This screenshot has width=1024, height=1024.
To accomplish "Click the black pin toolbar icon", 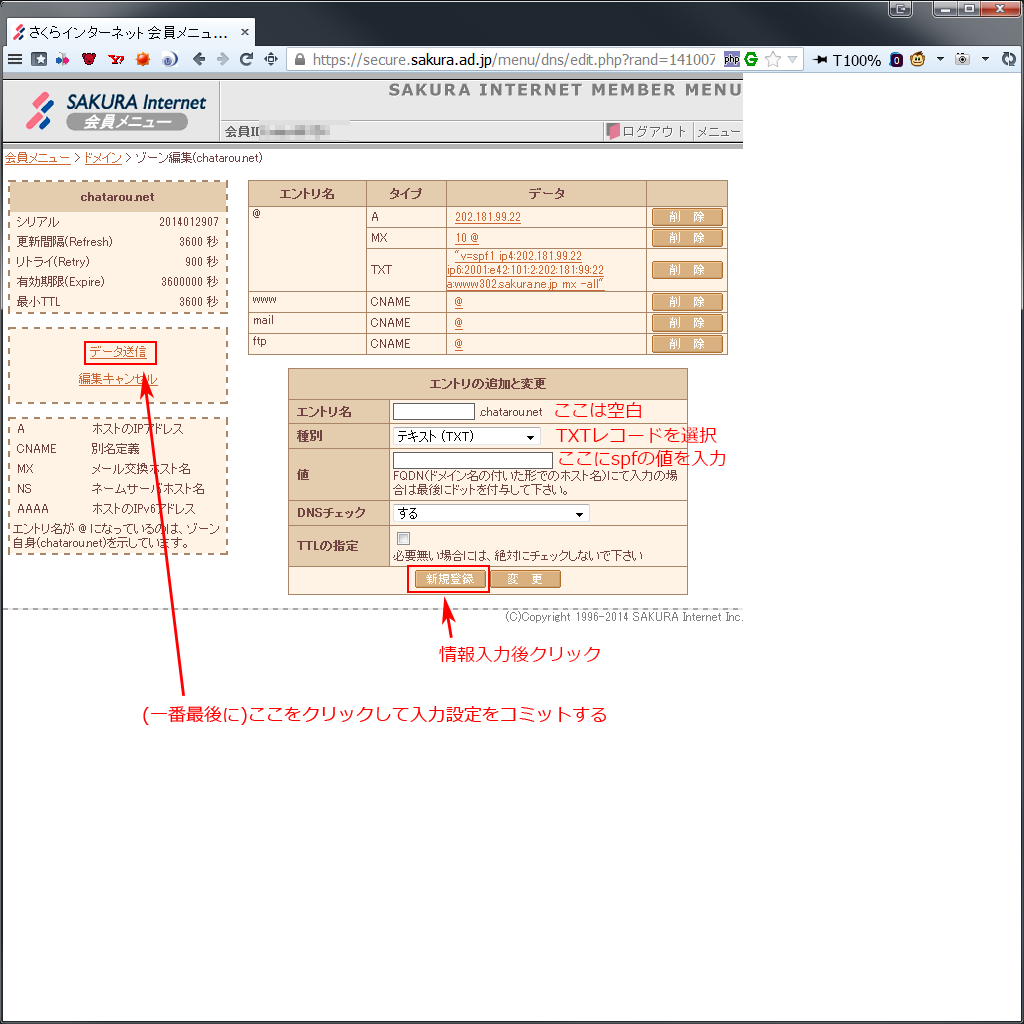I will click(x=820, y=59).
